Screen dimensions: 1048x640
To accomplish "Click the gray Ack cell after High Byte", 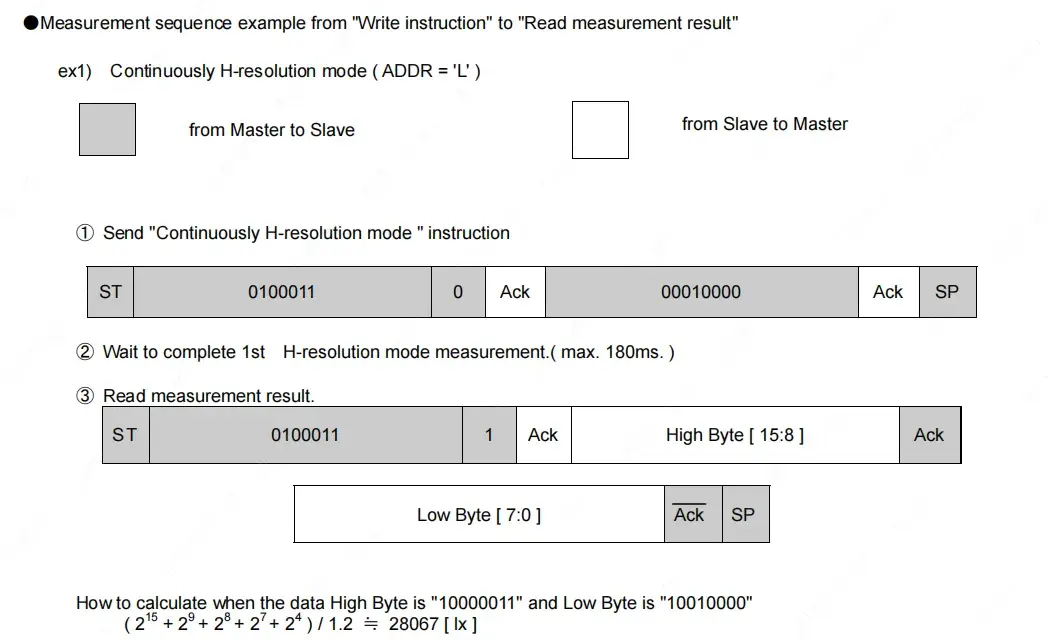I will tap(929, 435).
